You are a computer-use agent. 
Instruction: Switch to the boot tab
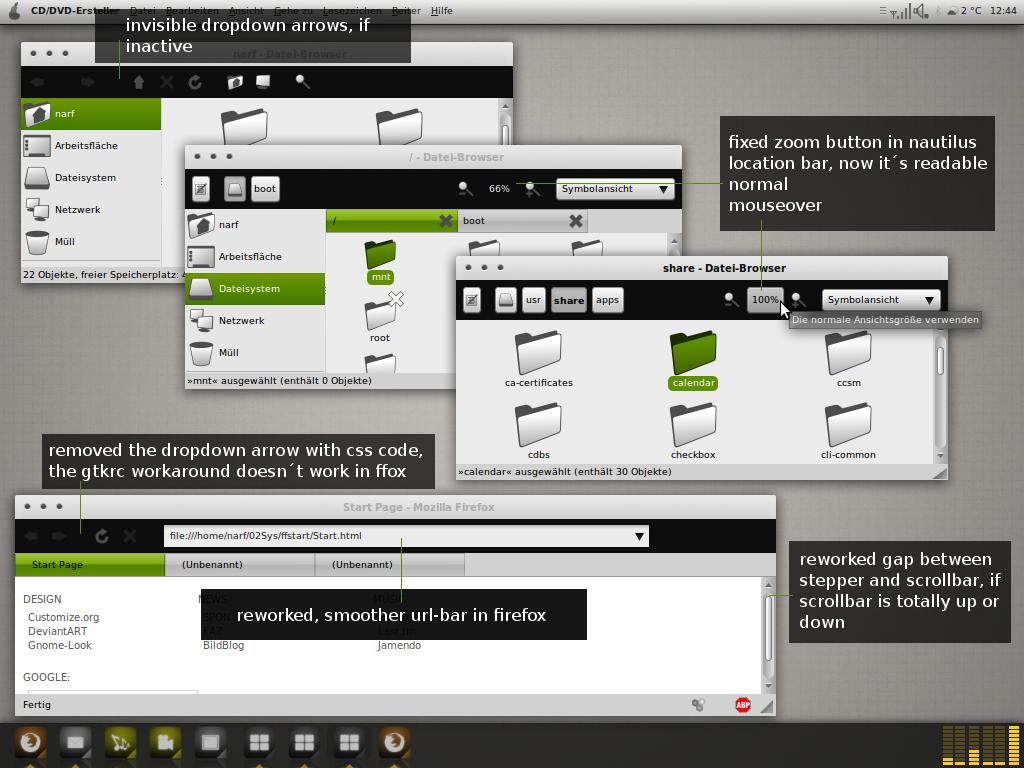(x=522, y=221)
